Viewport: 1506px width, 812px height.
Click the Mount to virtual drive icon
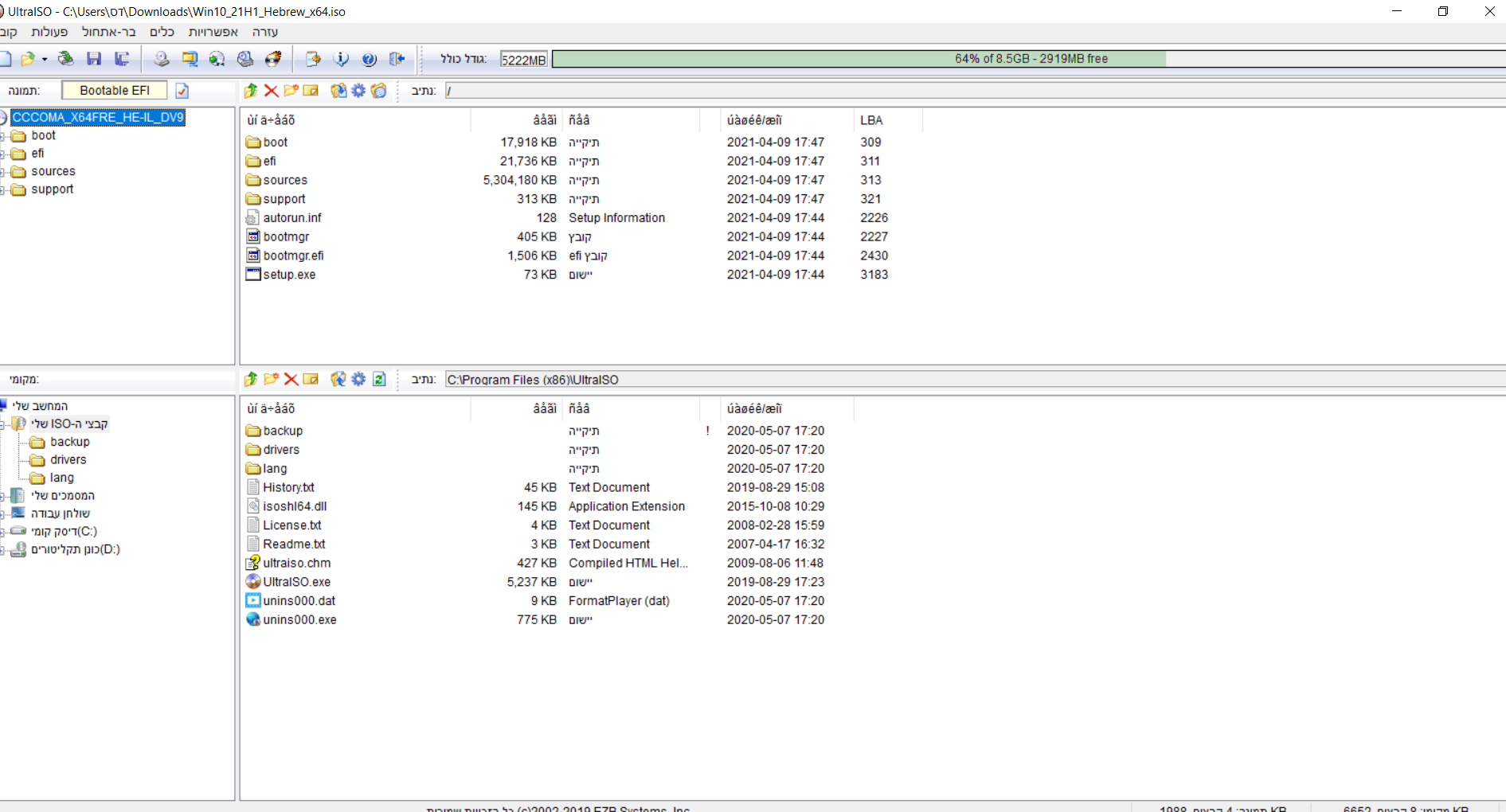pos(245,59)
